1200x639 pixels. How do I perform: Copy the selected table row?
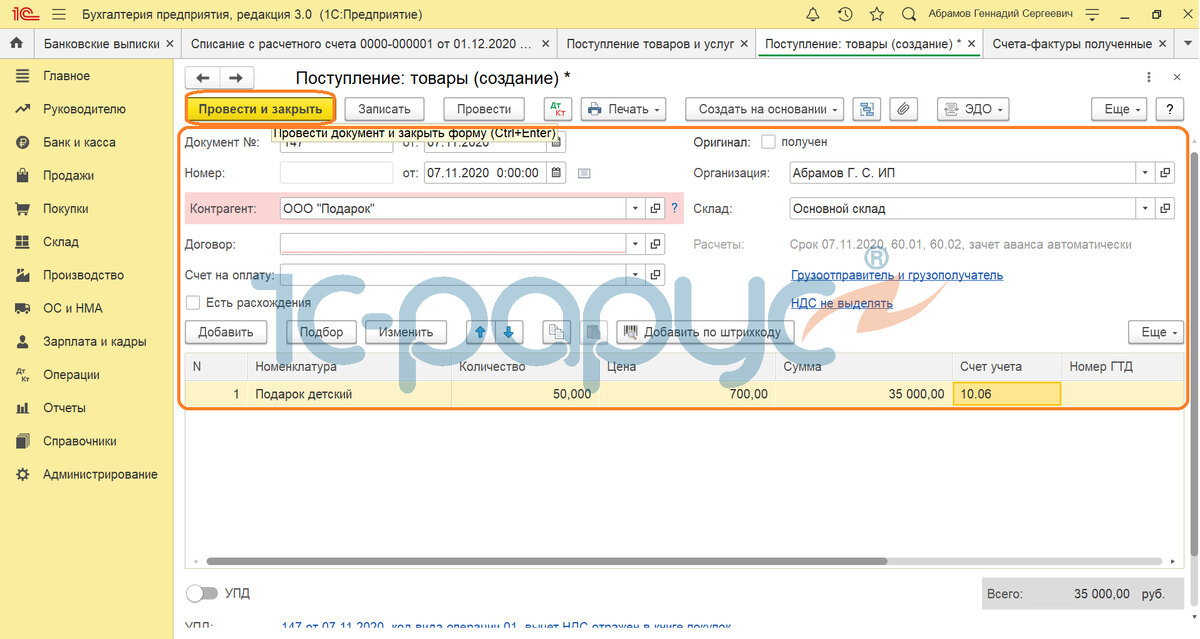point(555,332)
